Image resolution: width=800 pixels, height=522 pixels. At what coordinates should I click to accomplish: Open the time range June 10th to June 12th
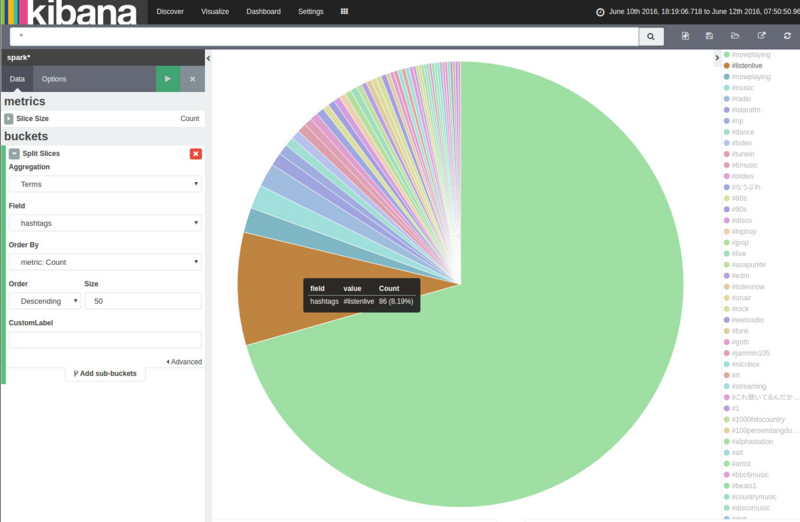704,11
